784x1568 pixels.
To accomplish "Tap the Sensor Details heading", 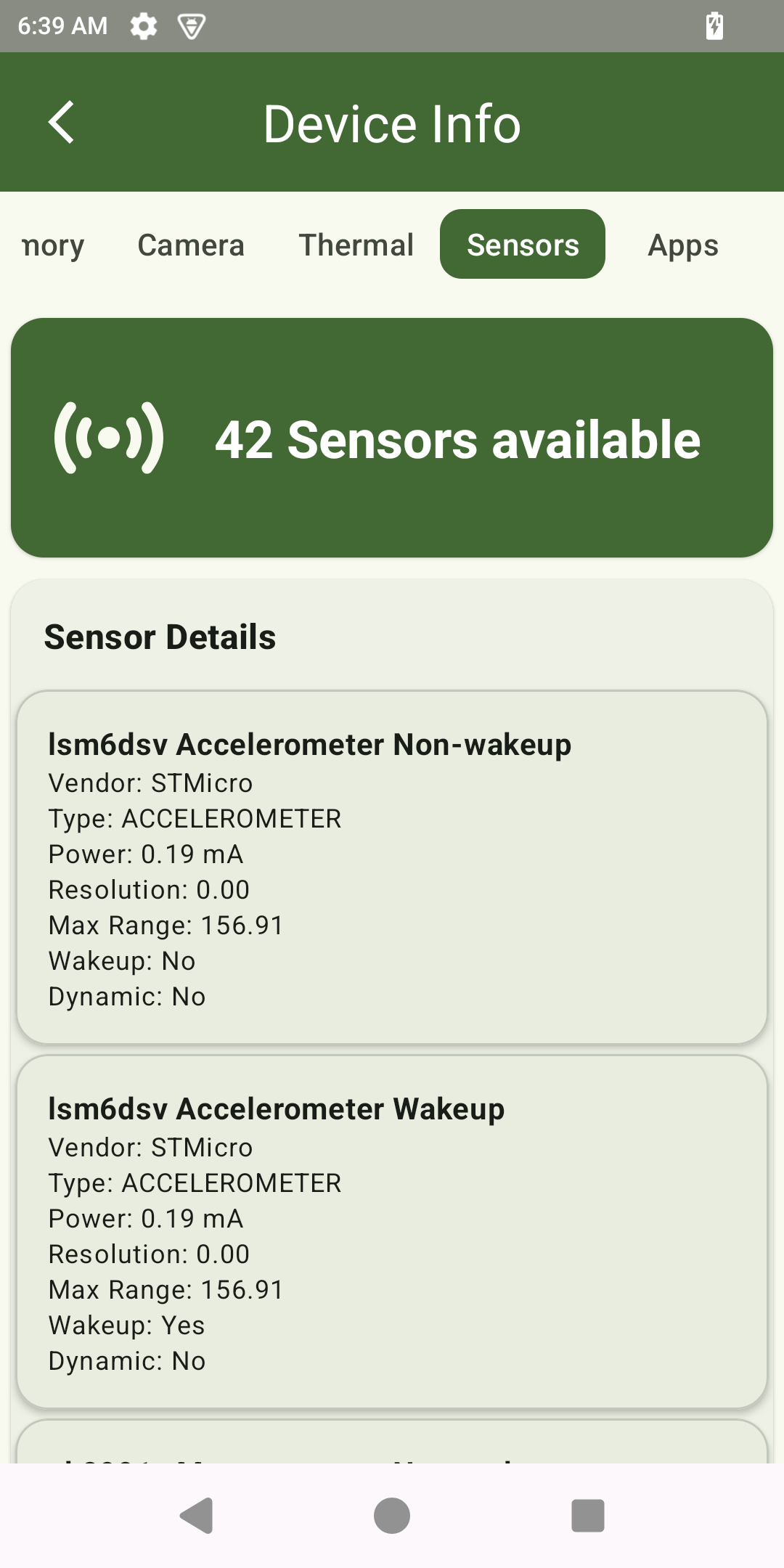I will (160, 637).
